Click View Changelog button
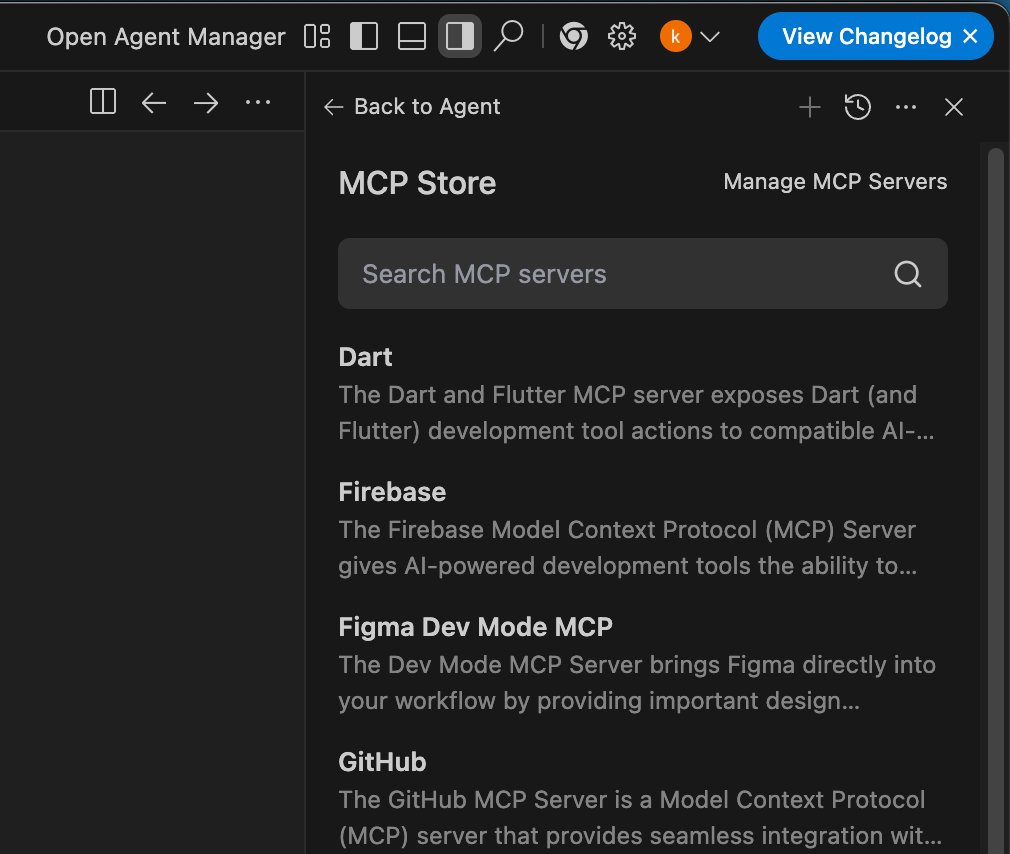Image resolution: width=1010 pixels, height=854 pixels. [x=866, y=37]
